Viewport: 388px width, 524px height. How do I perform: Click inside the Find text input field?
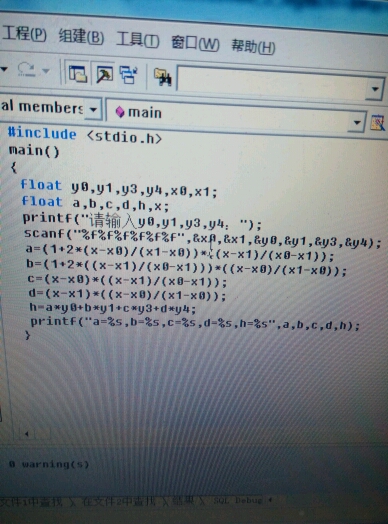click(272, 82)
